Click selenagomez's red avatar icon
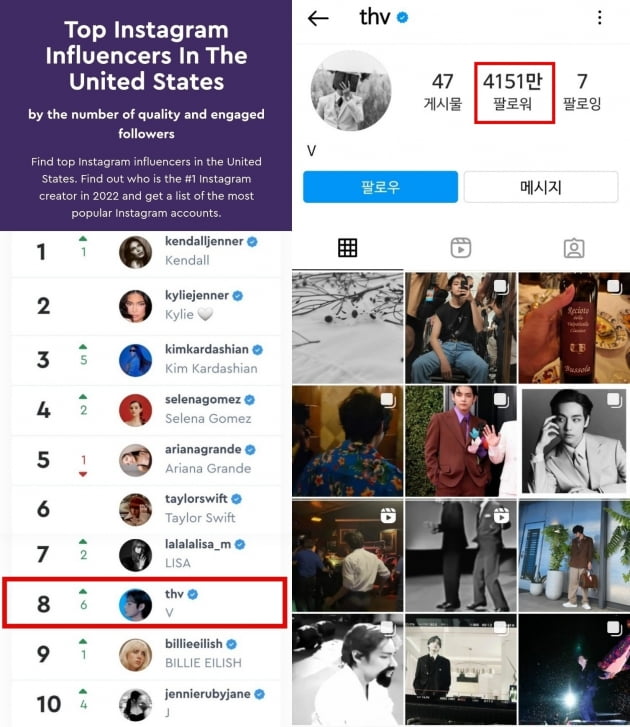Image resolution: width=630 pixels, height=727 pixels. 135,410
